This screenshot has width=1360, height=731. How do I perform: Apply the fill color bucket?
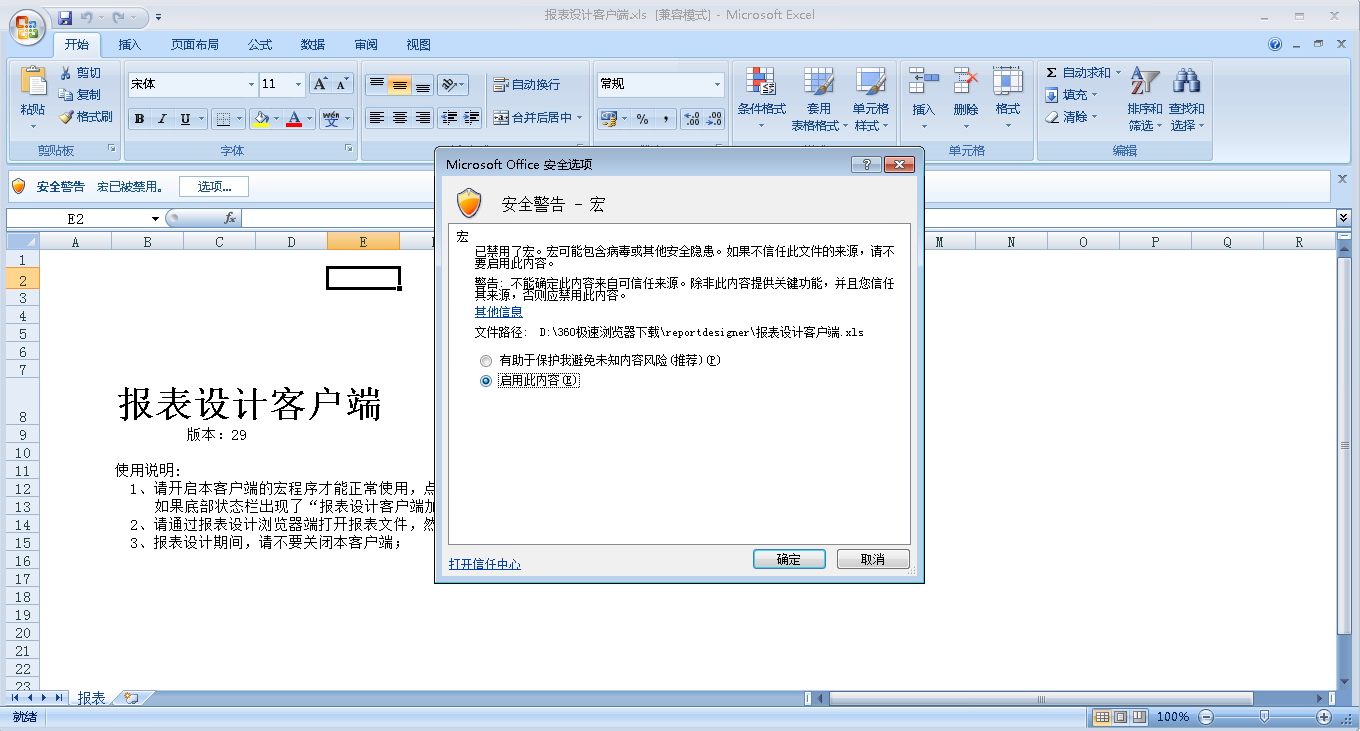point(261,119)
